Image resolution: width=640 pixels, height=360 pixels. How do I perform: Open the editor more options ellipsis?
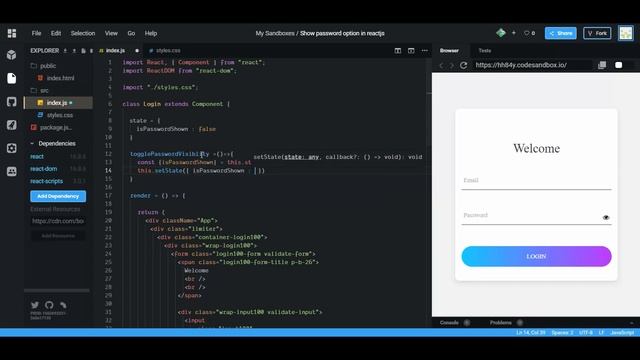424,51
